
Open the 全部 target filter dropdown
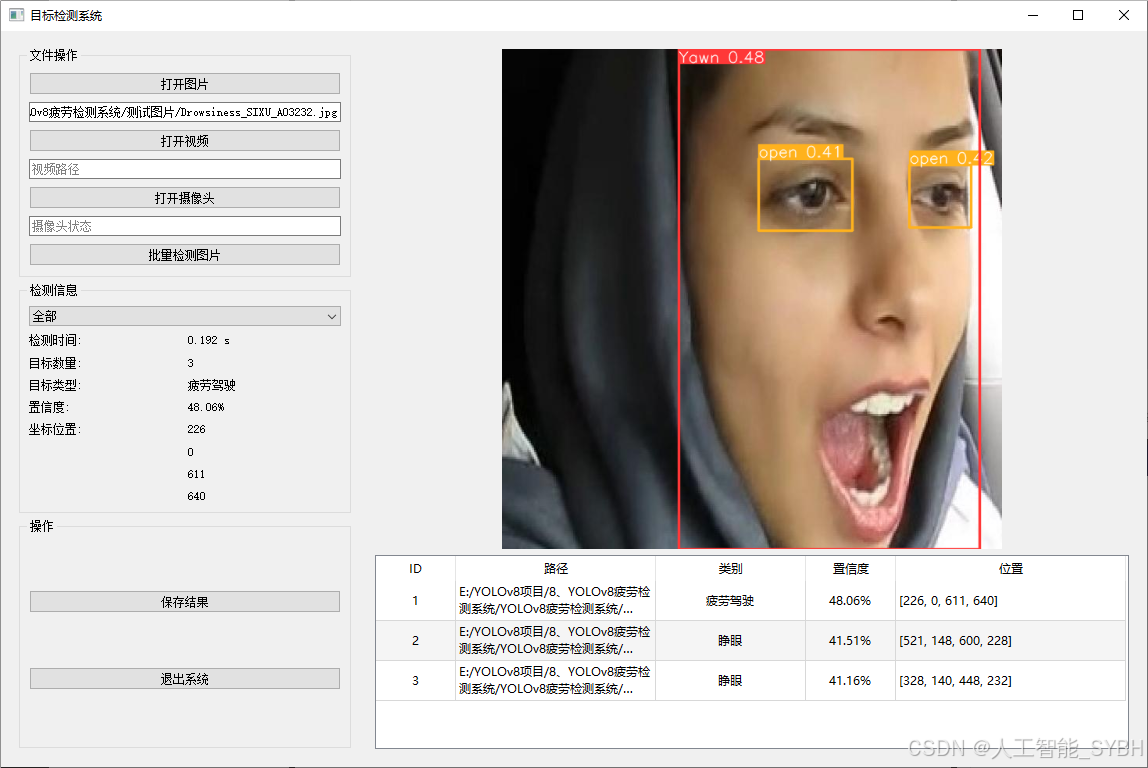184,316
